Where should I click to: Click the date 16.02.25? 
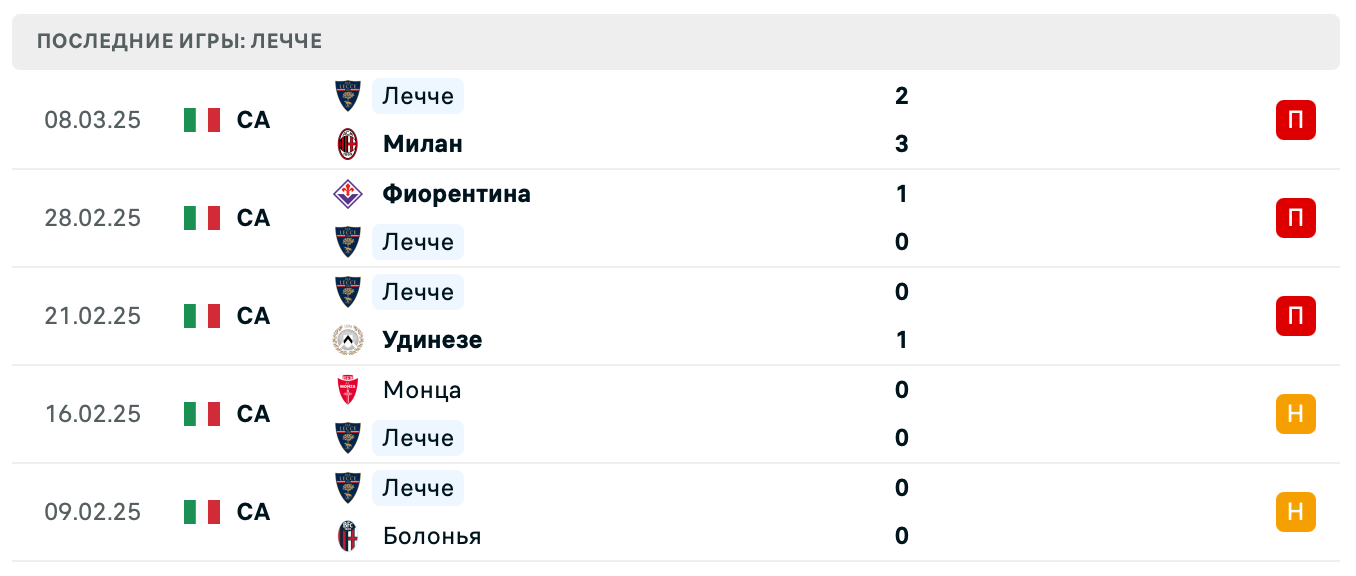(92, 413)
